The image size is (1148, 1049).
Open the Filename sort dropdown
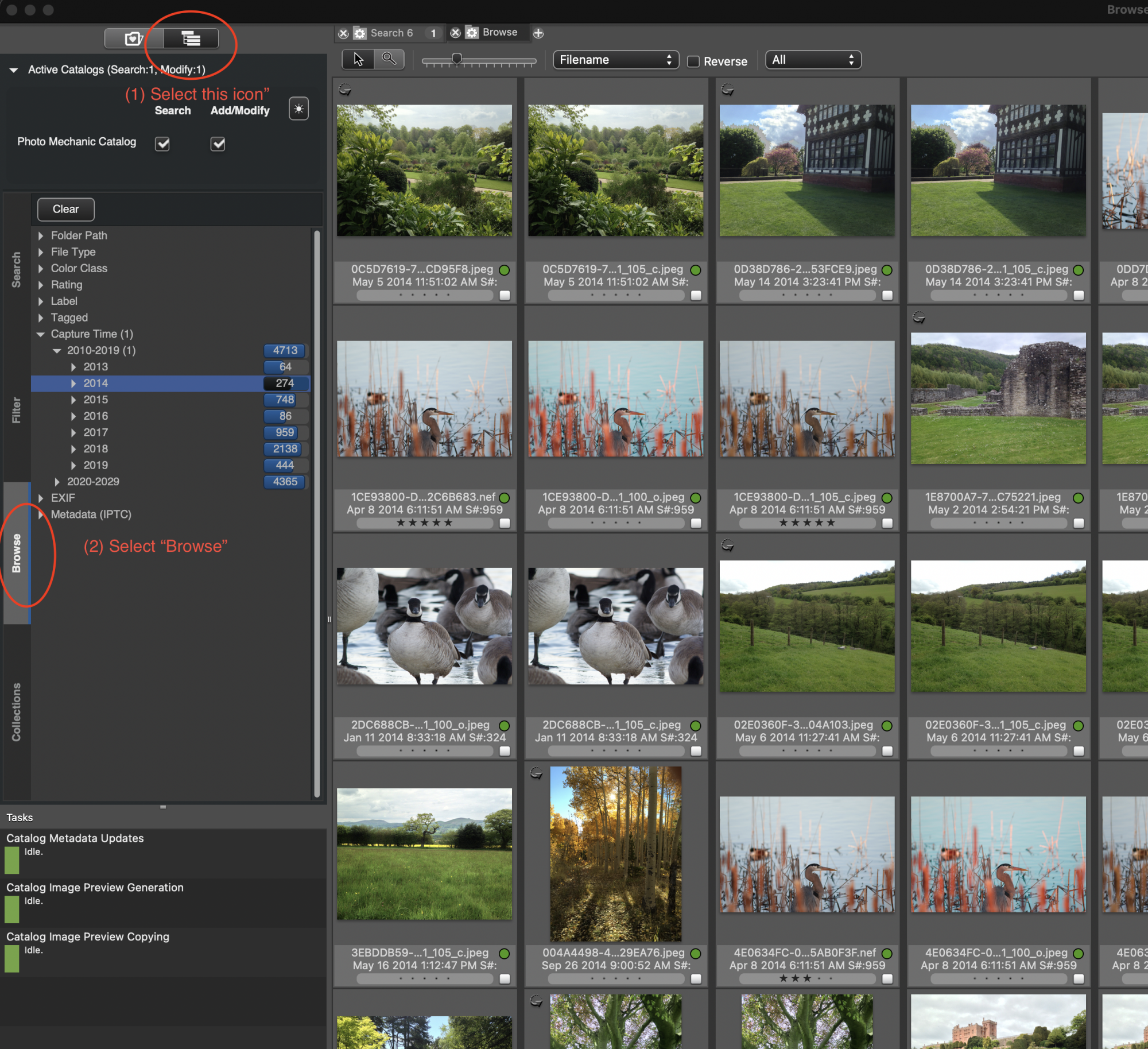(x=615, y=60)
